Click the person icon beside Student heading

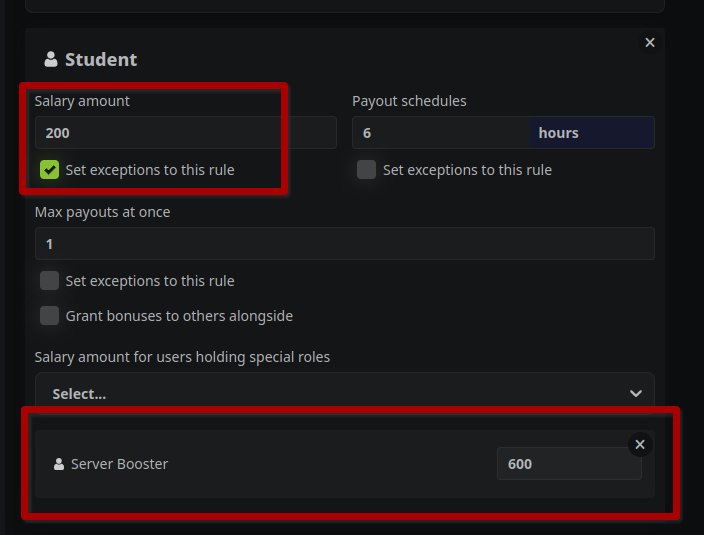(x=51, y=60)
